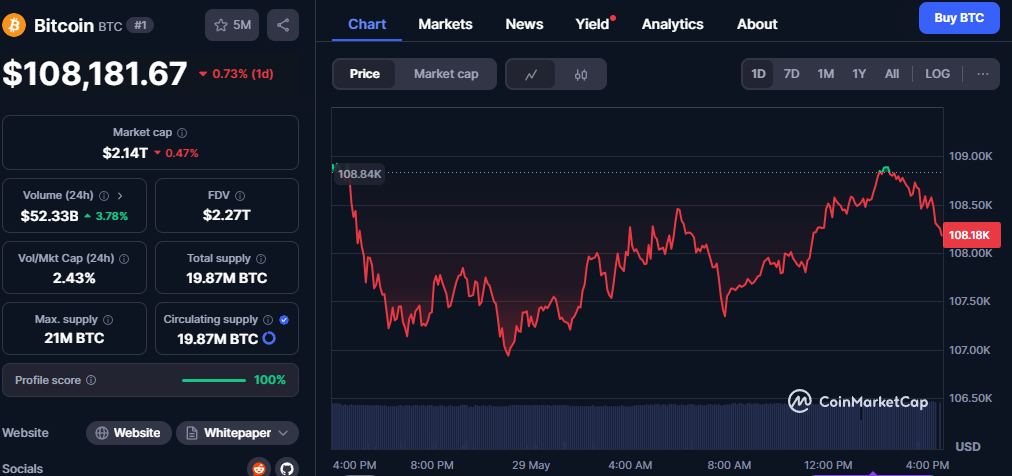Set chart range to 1D
Image resolution: width=1012 pixels, height=476 pixels.
pos(758,74)
